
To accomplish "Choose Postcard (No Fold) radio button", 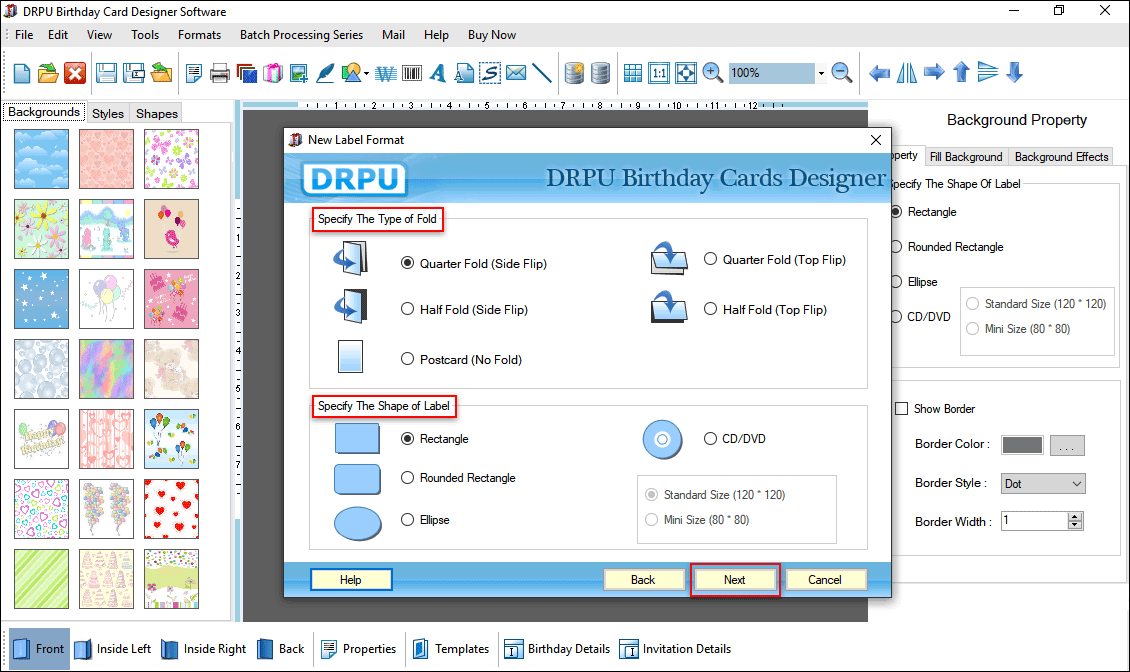I will (407, 359).
